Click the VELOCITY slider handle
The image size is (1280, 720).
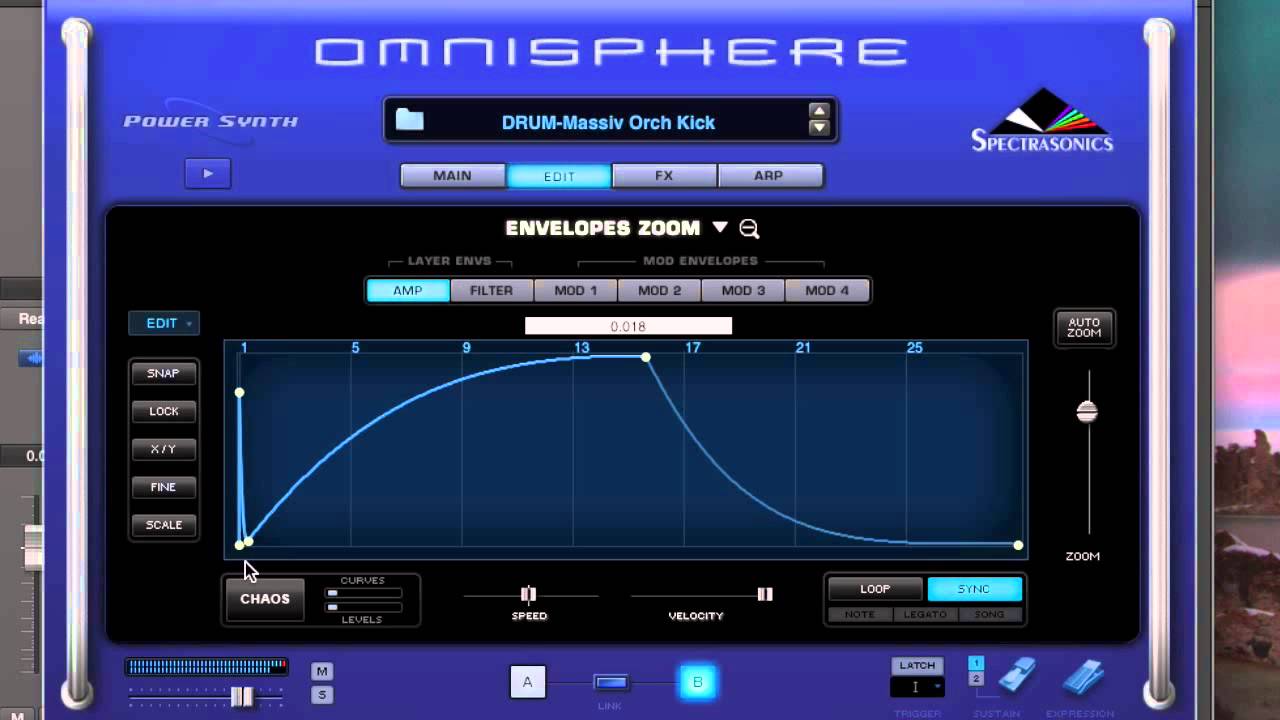tap(765, 594)
